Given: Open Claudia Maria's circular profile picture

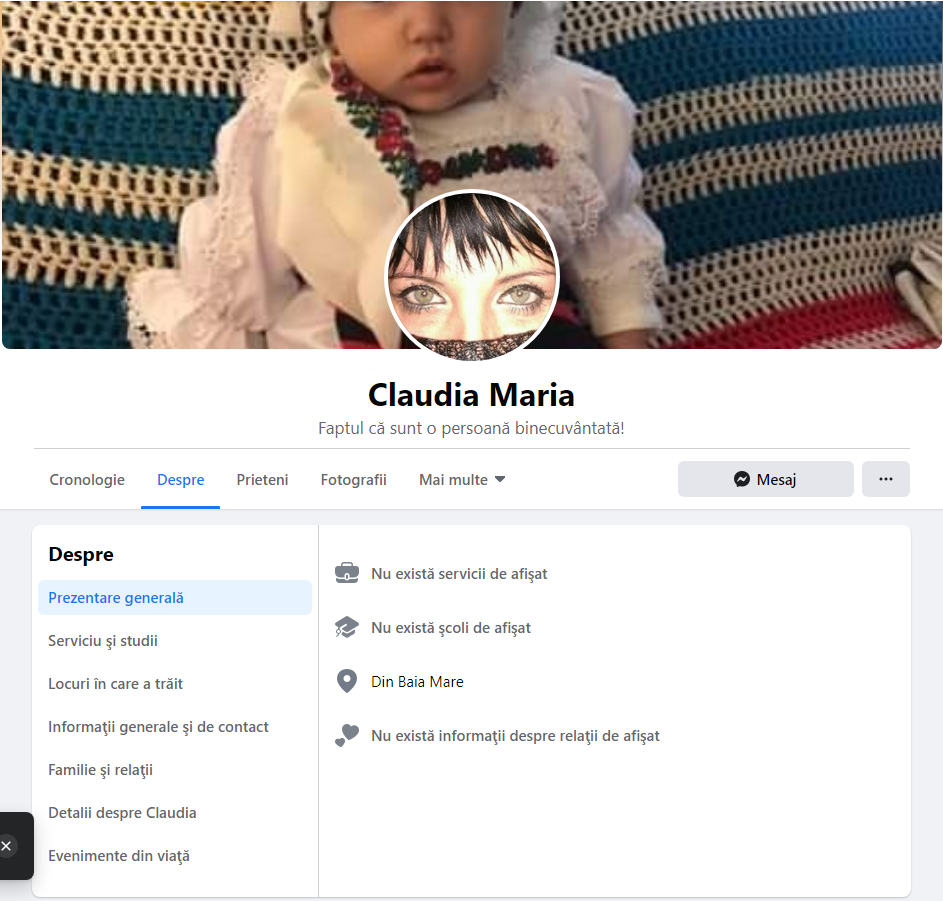Looking at the screenshot, I should [x=472, y=276].
